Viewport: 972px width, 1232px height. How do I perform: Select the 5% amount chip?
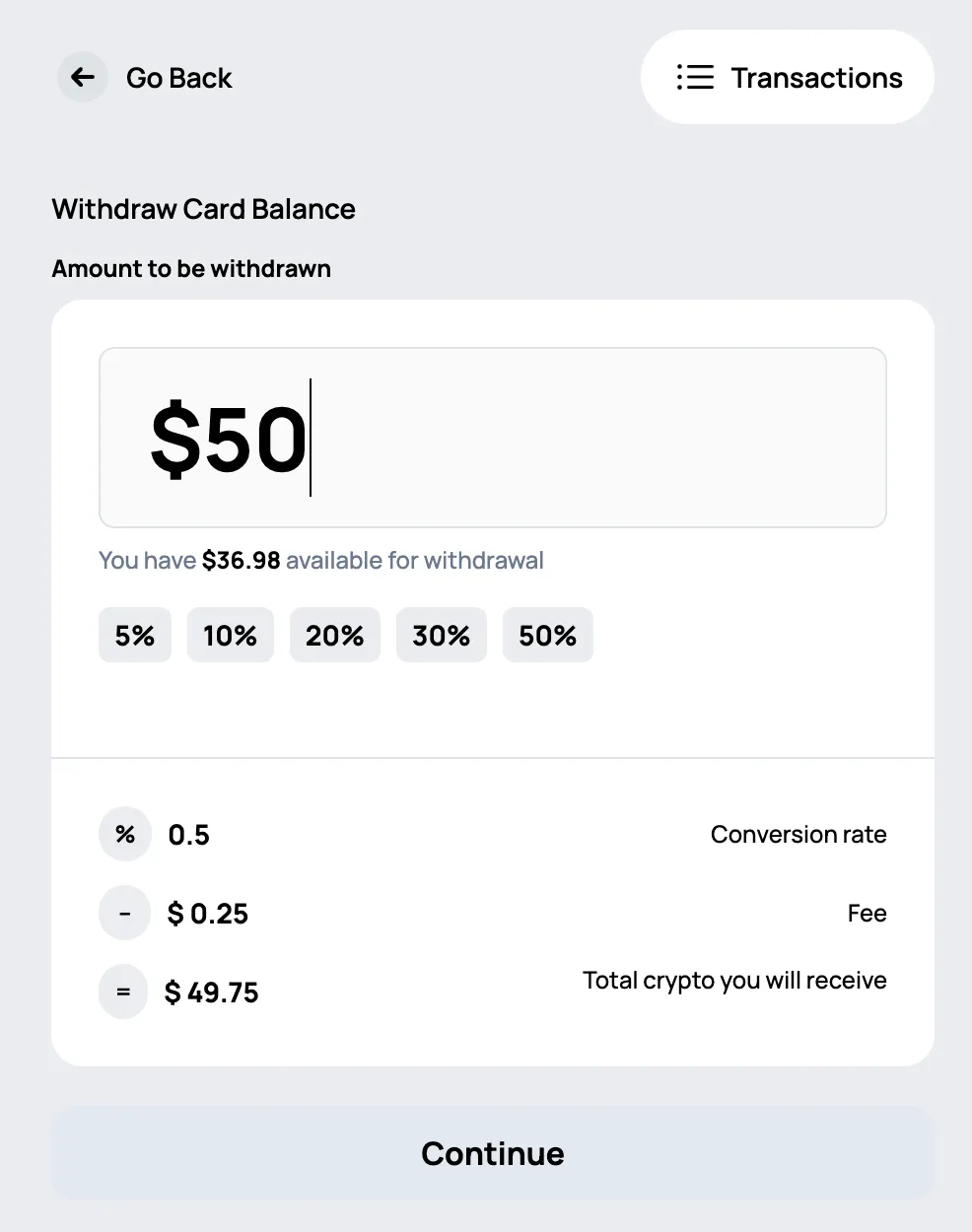pyautogui.click(x=134, y=635)
